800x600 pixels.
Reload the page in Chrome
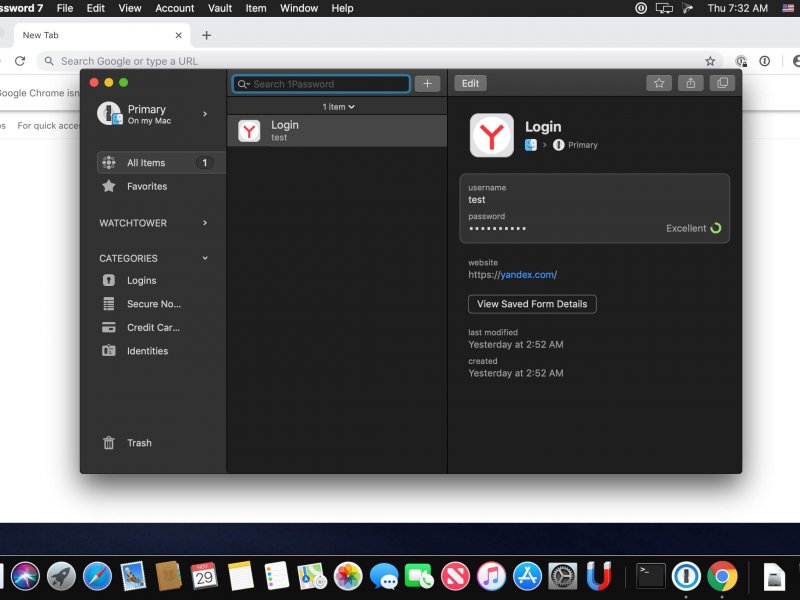click(20, 61)
